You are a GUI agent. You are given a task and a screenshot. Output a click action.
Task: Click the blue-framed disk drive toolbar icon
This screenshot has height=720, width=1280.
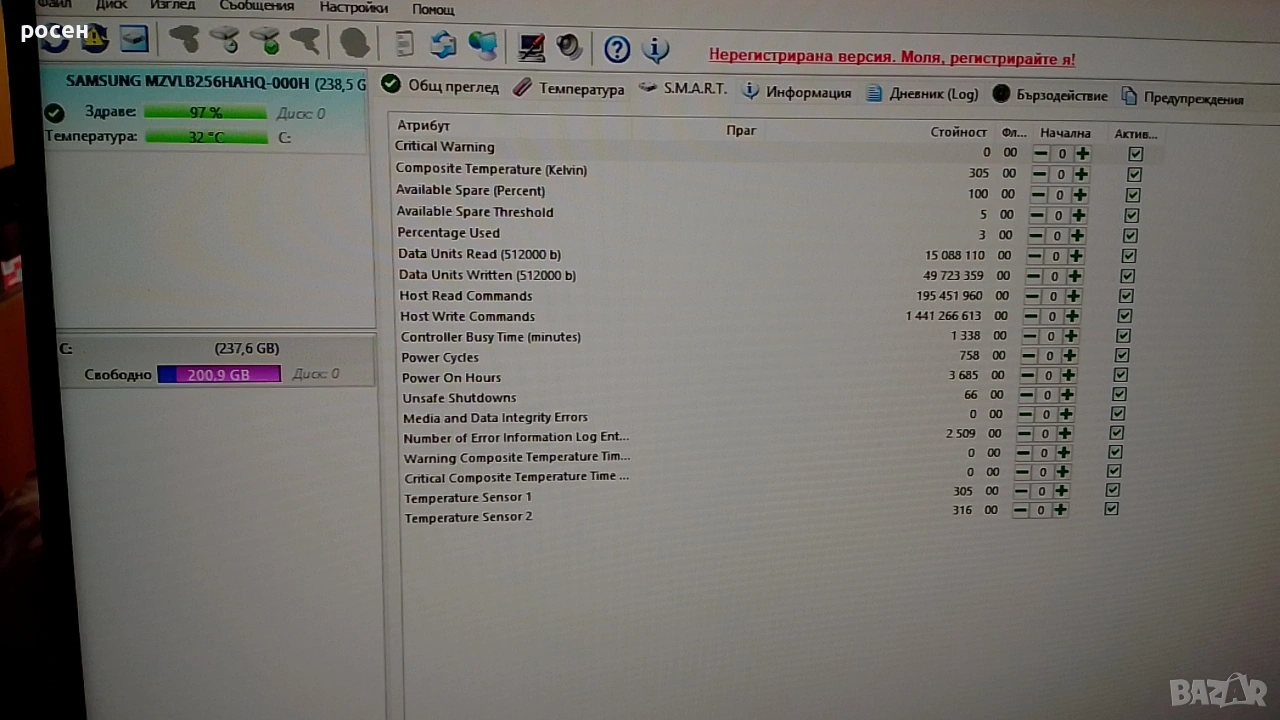coord(133,39)
